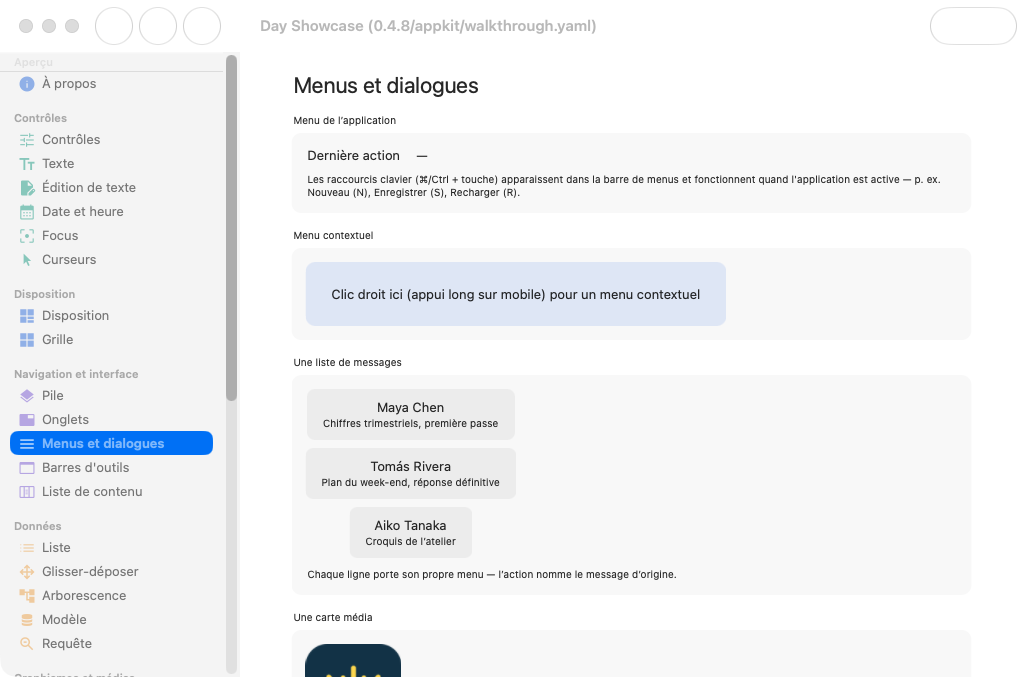Click the Menu contextuel section label

tap(333, 236)
